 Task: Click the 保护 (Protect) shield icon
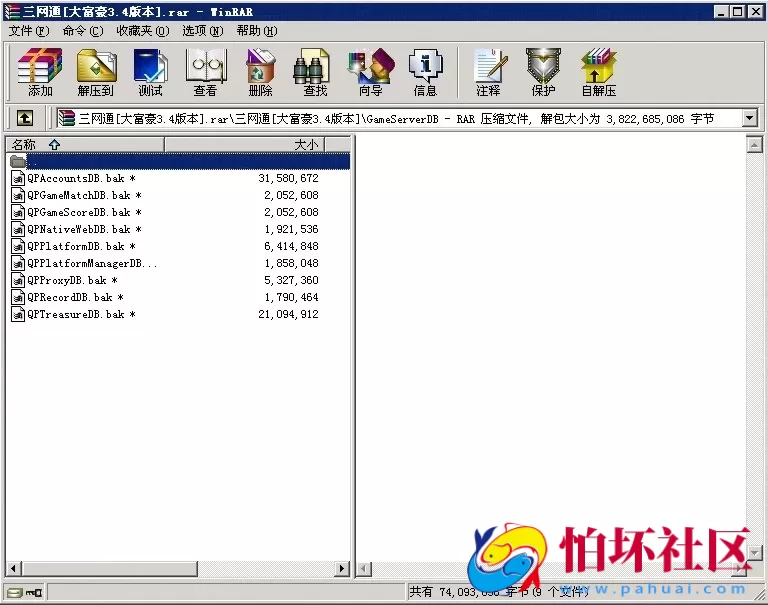coord(543,72)
